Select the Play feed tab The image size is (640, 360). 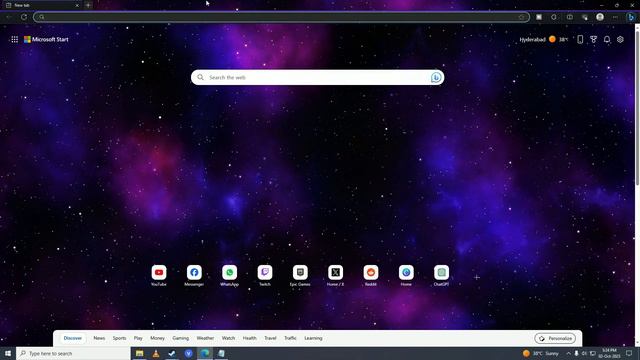(x=138, y=338)
